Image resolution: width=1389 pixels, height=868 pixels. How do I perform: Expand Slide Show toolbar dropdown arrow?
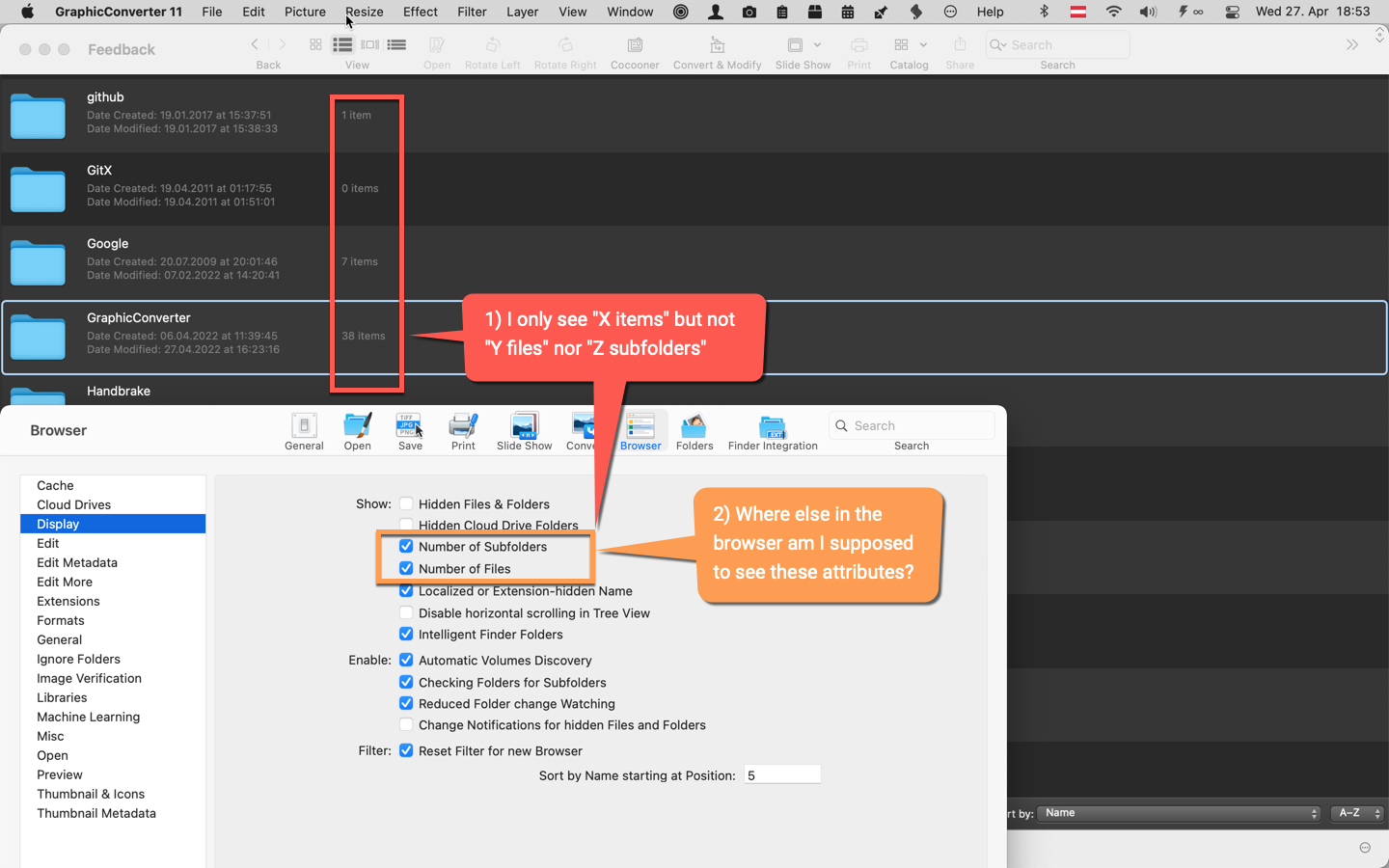click(x=817, y=44)
